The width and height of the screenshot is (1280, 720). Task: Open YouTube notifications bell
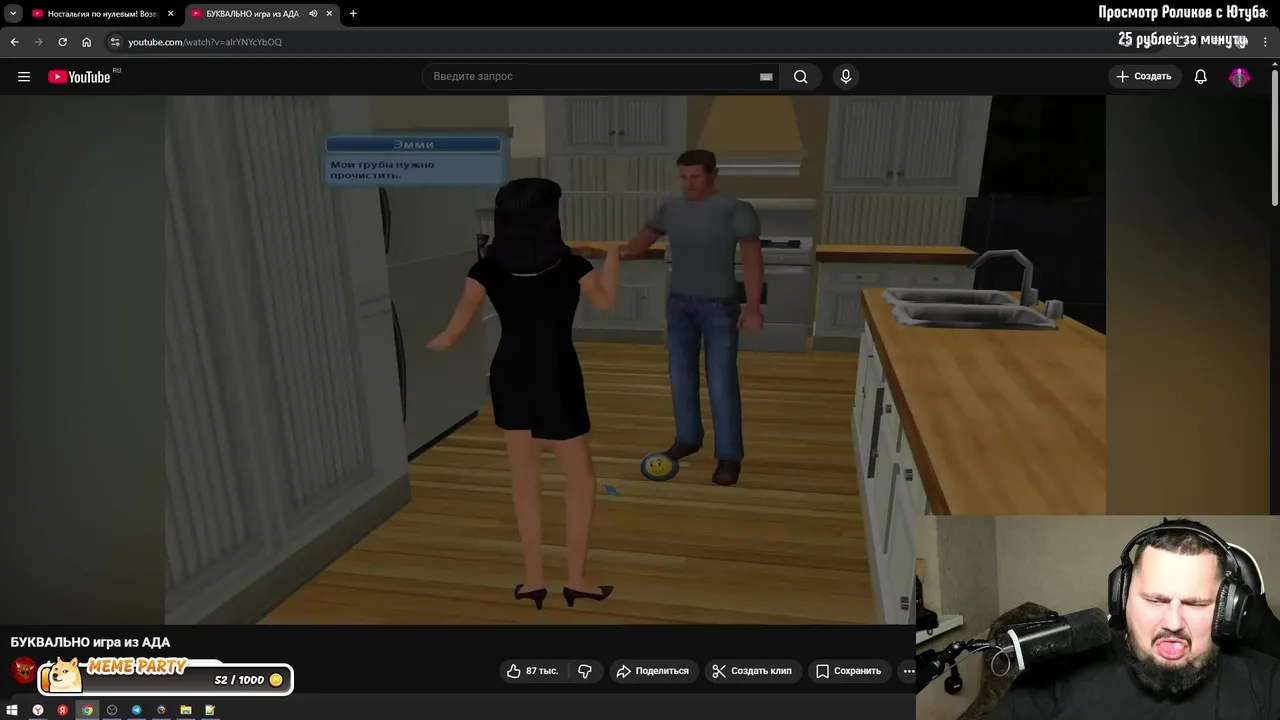1201,77
